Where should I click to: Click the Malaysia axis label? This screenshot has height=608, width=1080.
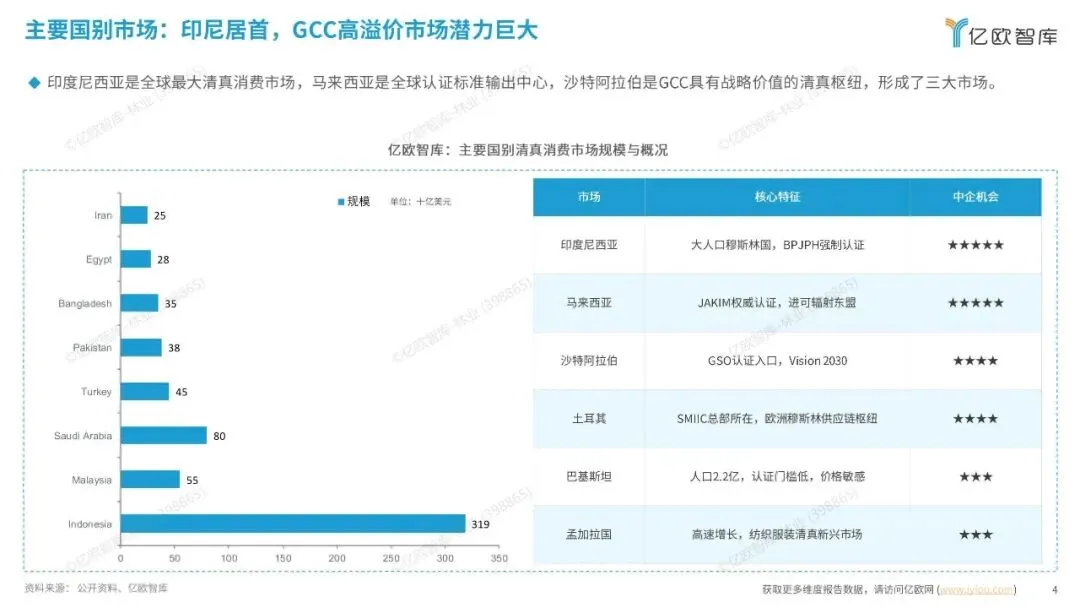coord(92,481)
